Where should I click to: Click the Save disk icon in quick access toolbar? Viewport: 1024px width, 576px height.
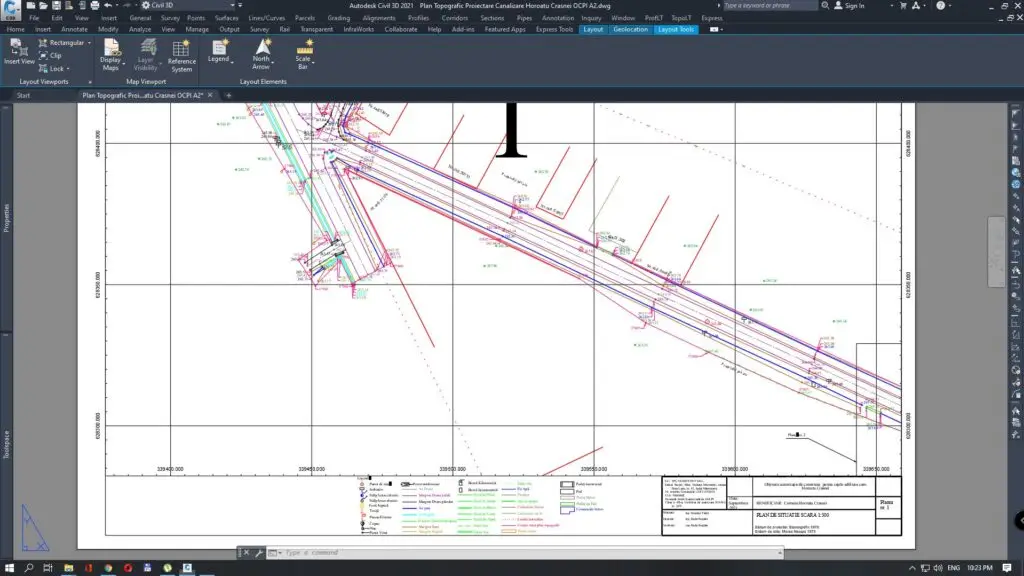click(x=56, y=5)
